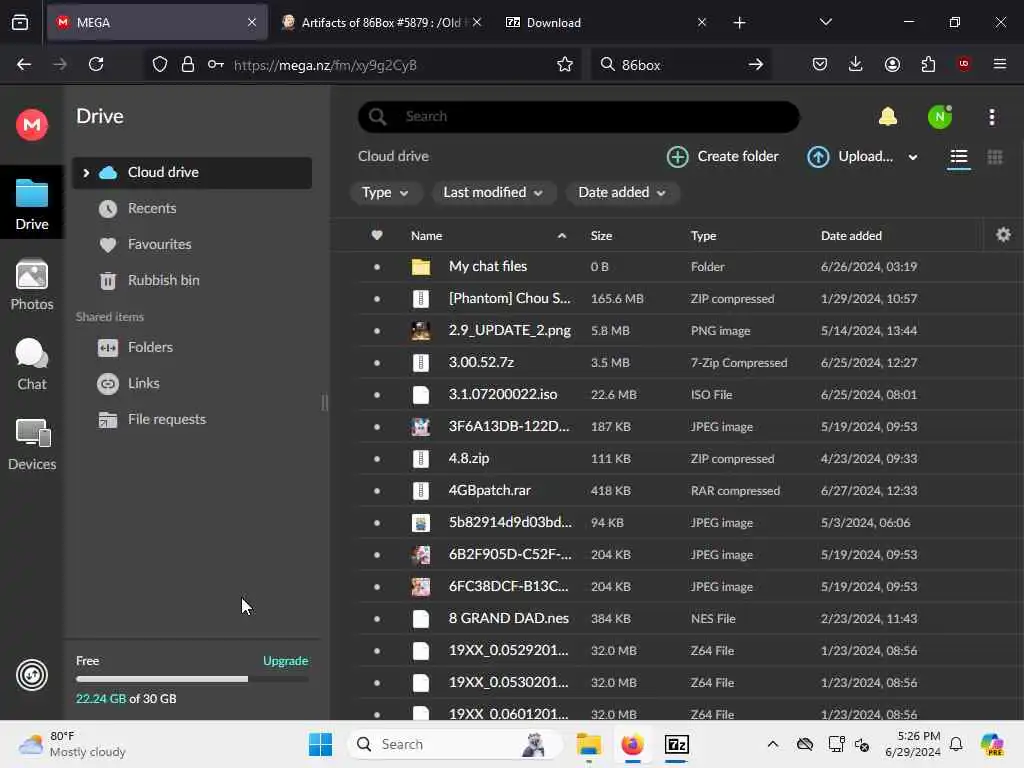Switch to the Download browser tab
Image resolution: width=1024 pixels, height=768 pixels.
coord(604,22)
